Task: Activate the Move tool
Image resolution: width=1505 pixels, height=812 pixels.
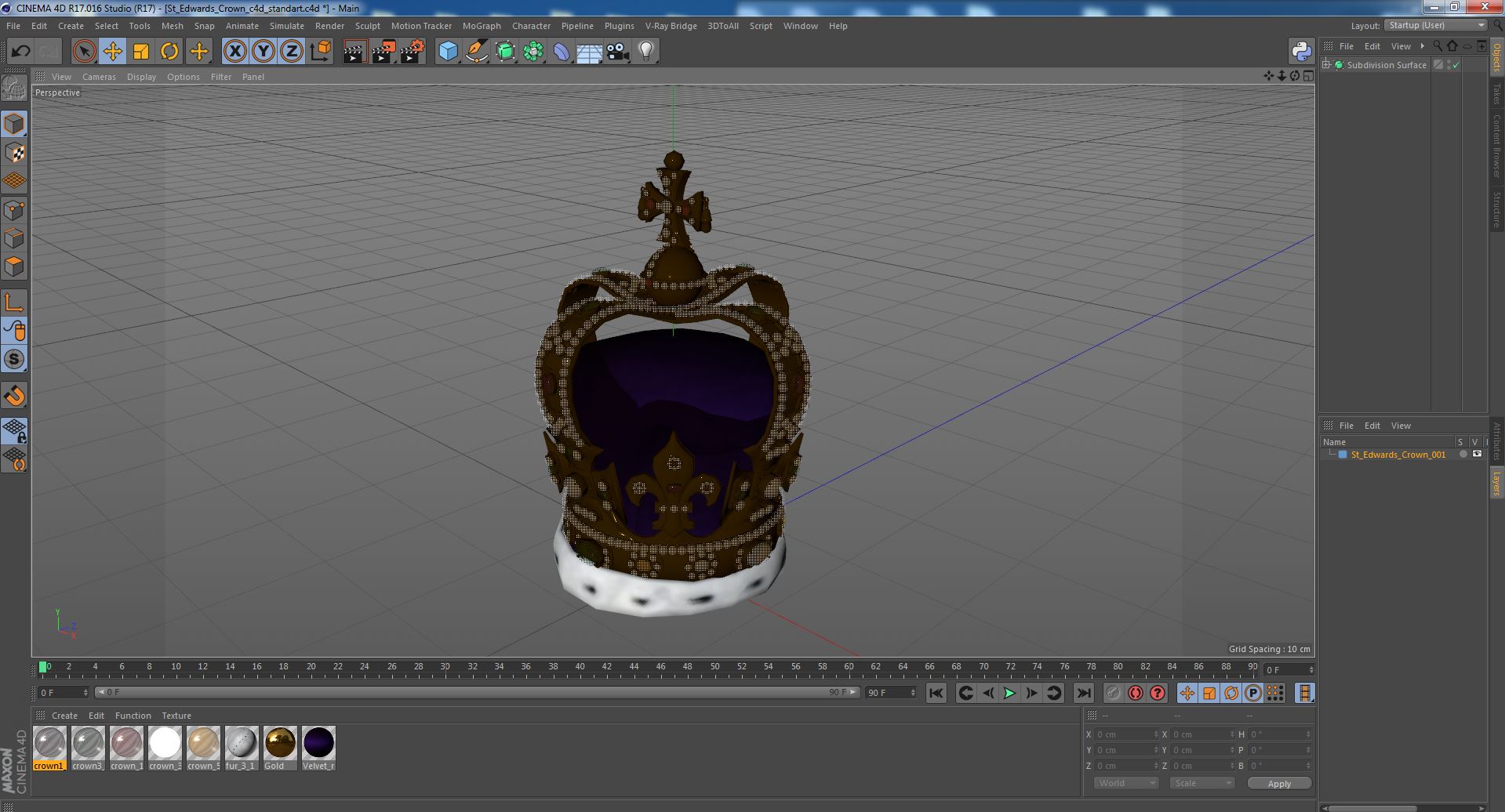Action: [x=113, y=52]
